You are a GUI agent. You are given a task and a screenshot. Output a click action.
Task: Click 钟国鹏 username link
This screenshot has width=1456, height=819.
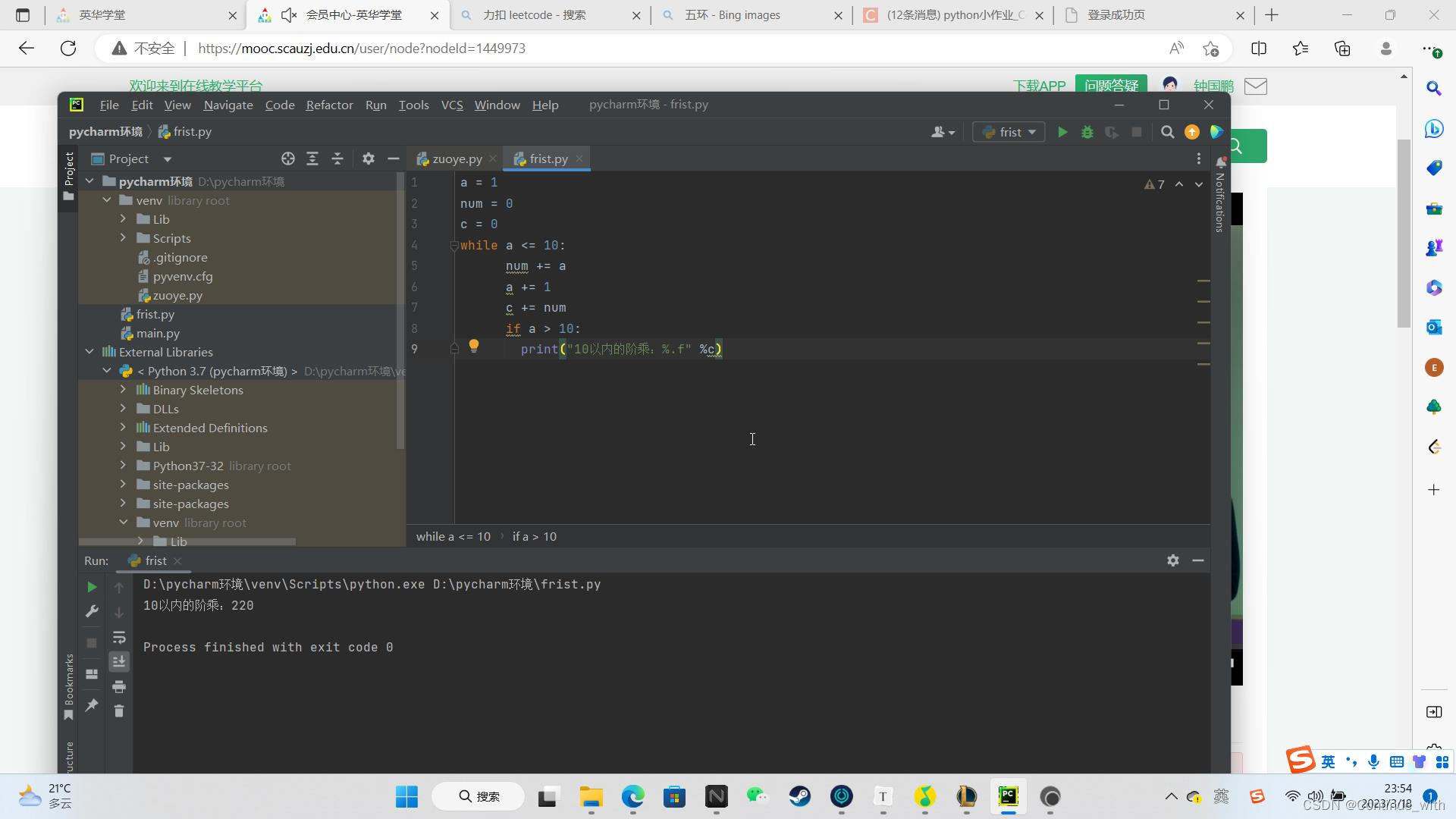point(1213,86)
